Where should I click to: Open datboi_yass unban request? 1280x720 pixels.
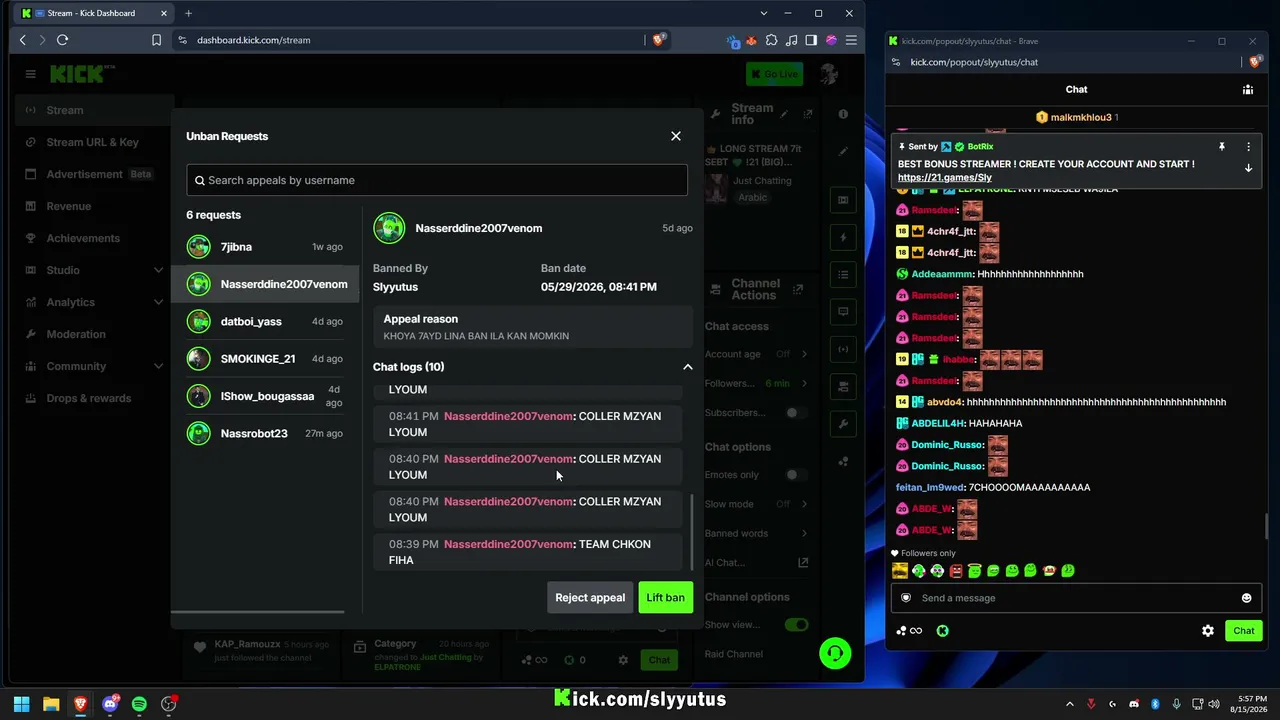point(266,322)
